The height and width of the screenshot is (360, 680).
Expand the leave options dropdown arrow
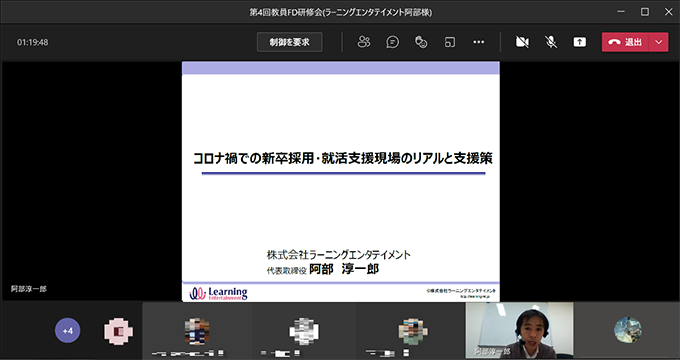click(659, 42)
